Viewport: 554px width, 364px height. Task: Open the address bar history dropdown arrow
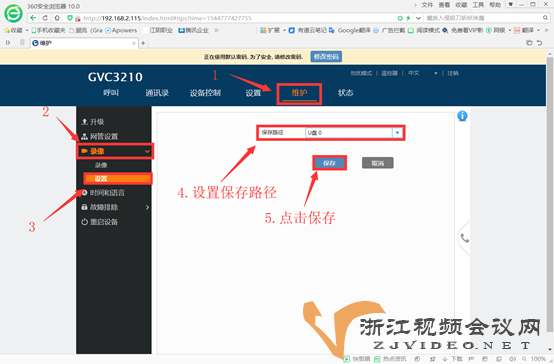tap(418, 18)
